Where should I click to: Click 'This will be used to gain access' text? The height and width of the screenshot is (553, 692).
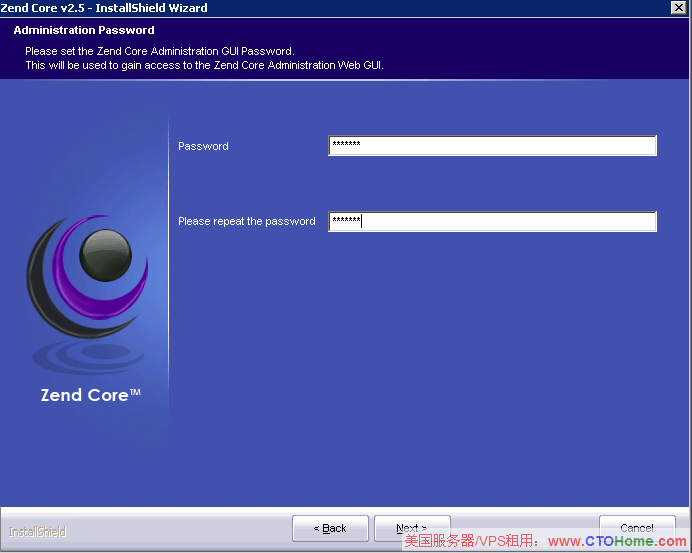pos(204,65)
